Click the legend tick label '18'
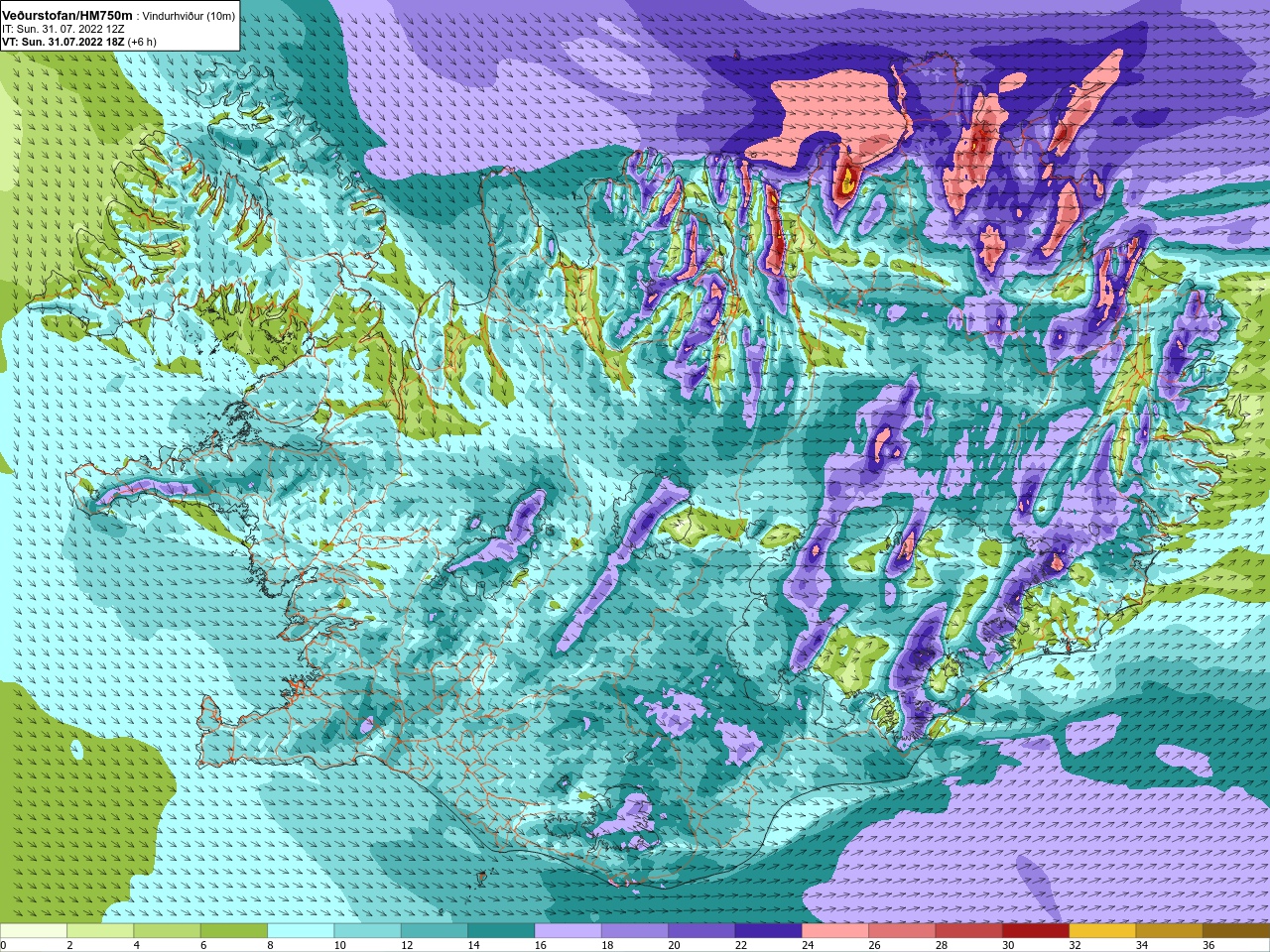Viewport: 1270px width, 952px height. pyautogui.click(x=606, y=945)
